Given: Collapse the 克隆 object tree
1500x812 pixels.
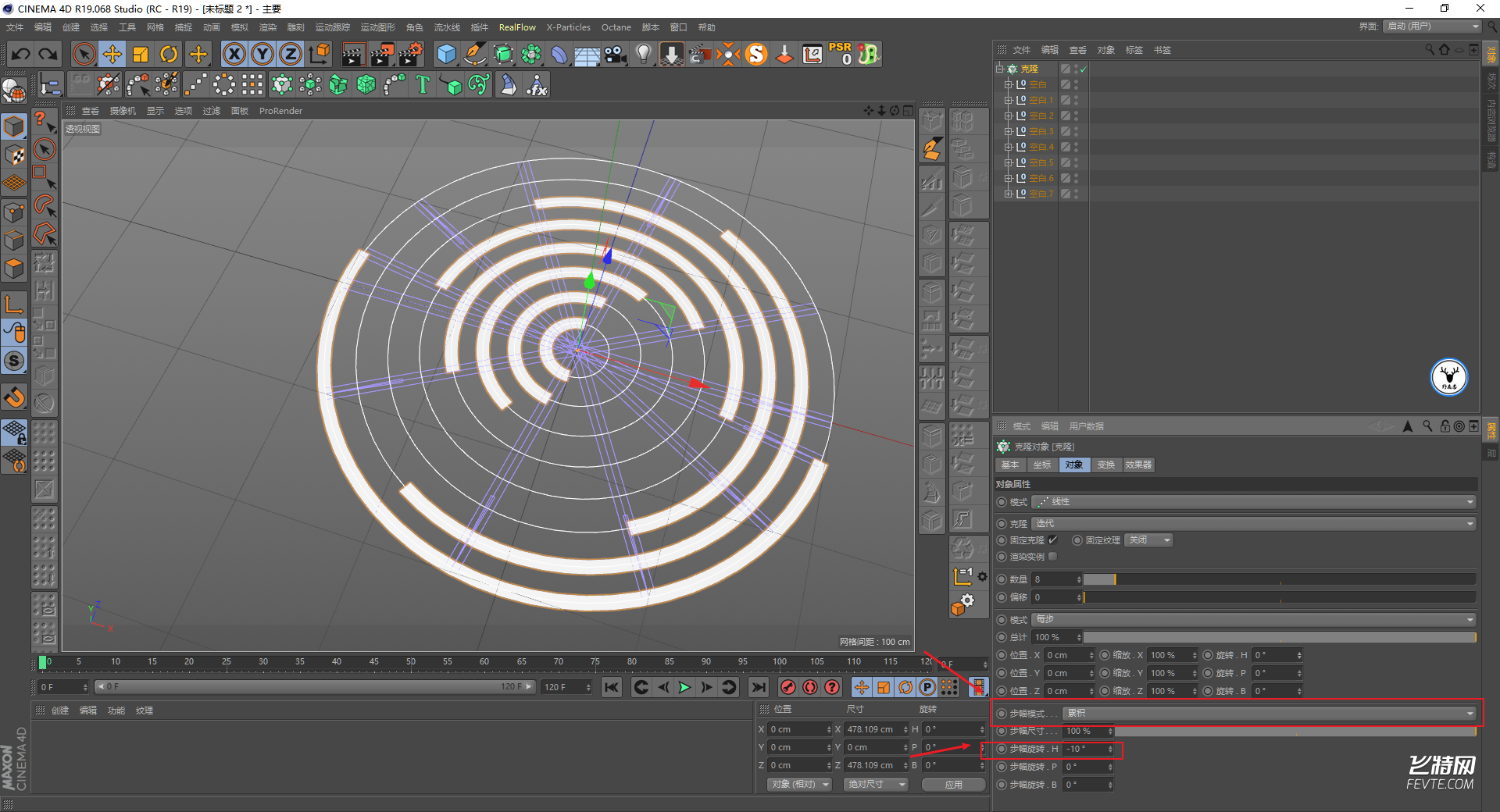Looking at the screenshot, I should (x=999, y=69).
